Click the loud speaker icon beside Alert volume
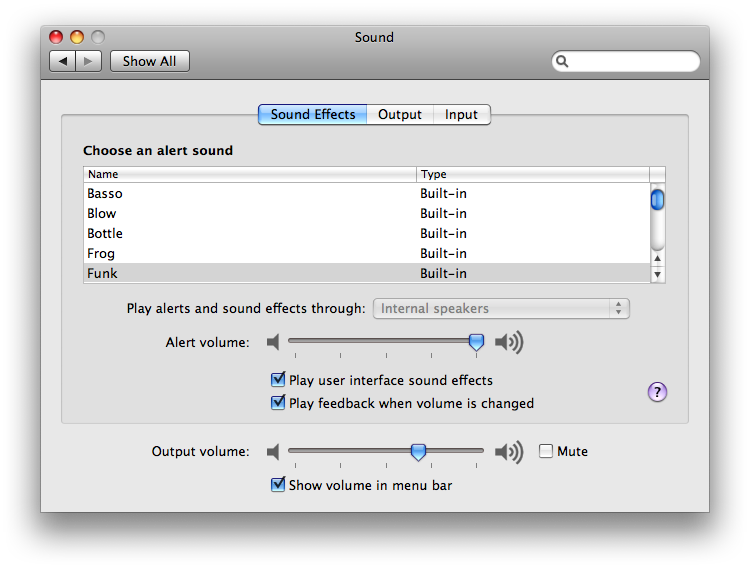The image size is (750, 568). pos(509,342)
